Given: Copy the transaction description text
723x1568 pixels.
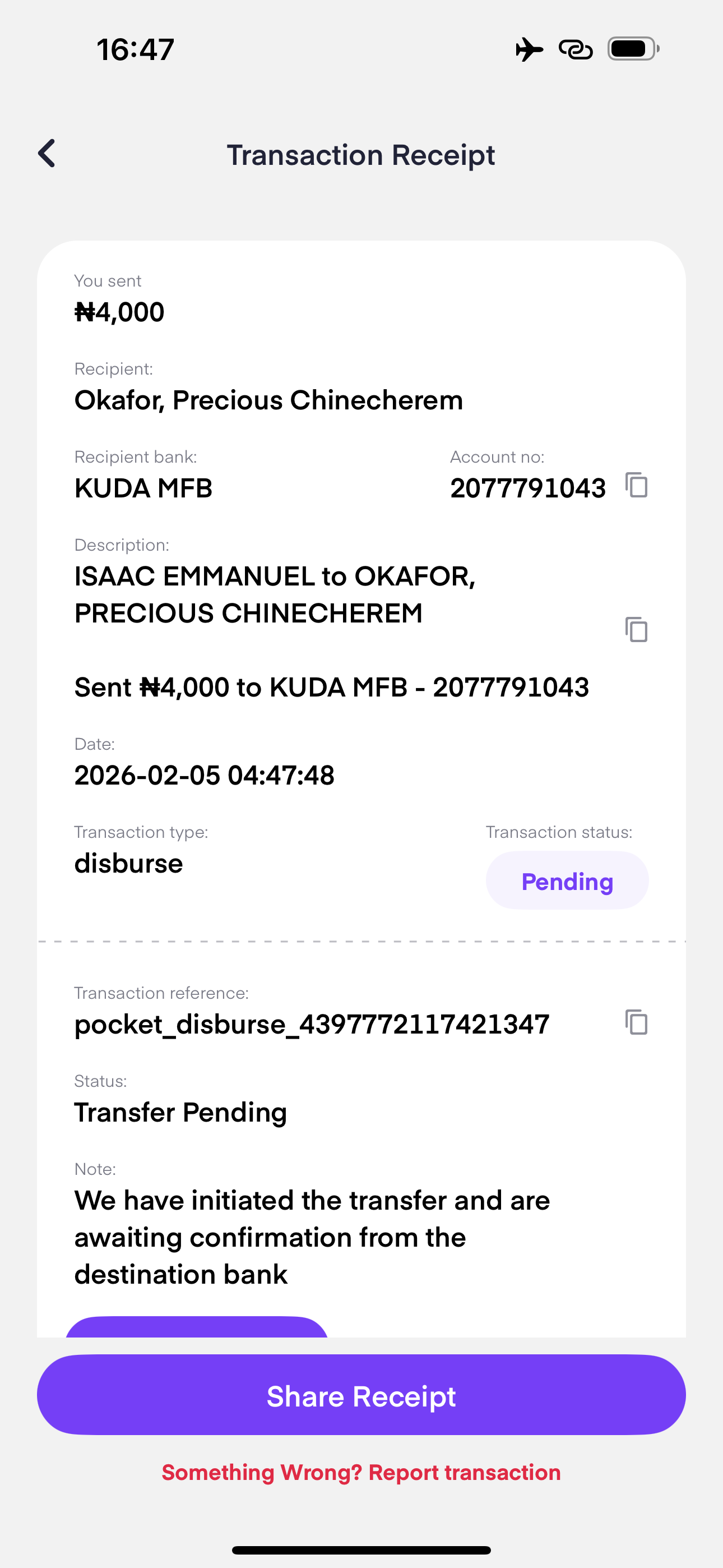Looking at the screenshot, I should (636, 629).
